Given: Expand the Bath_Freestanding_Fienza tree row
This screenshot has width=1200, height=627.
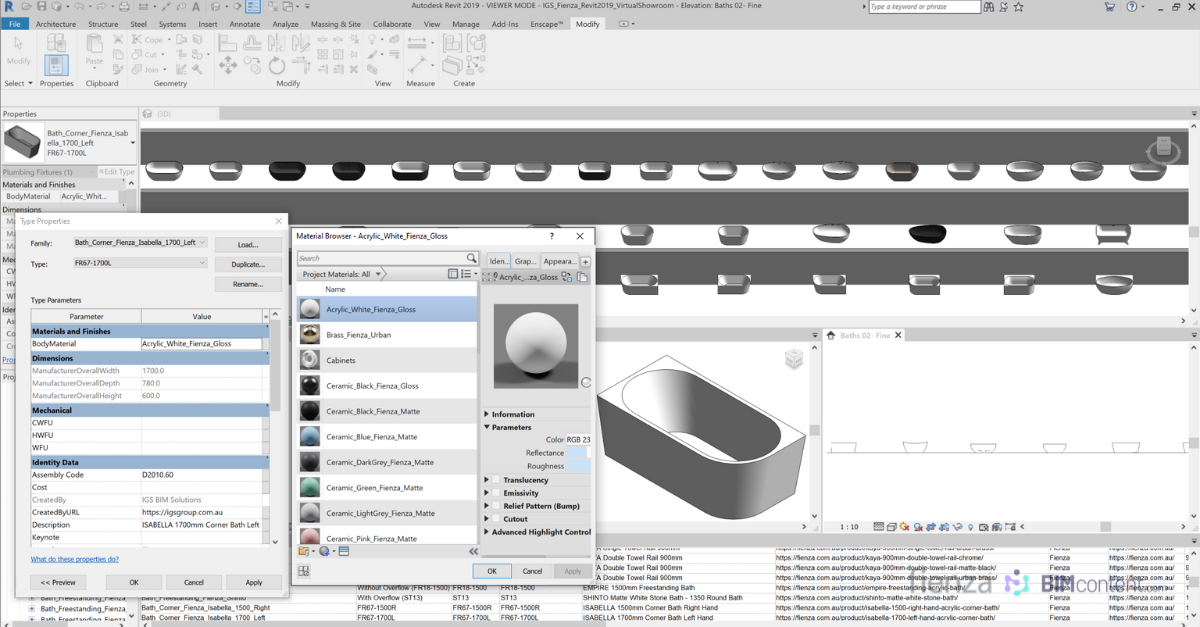Looking at the screenshot, I should (x=32, y=608).
